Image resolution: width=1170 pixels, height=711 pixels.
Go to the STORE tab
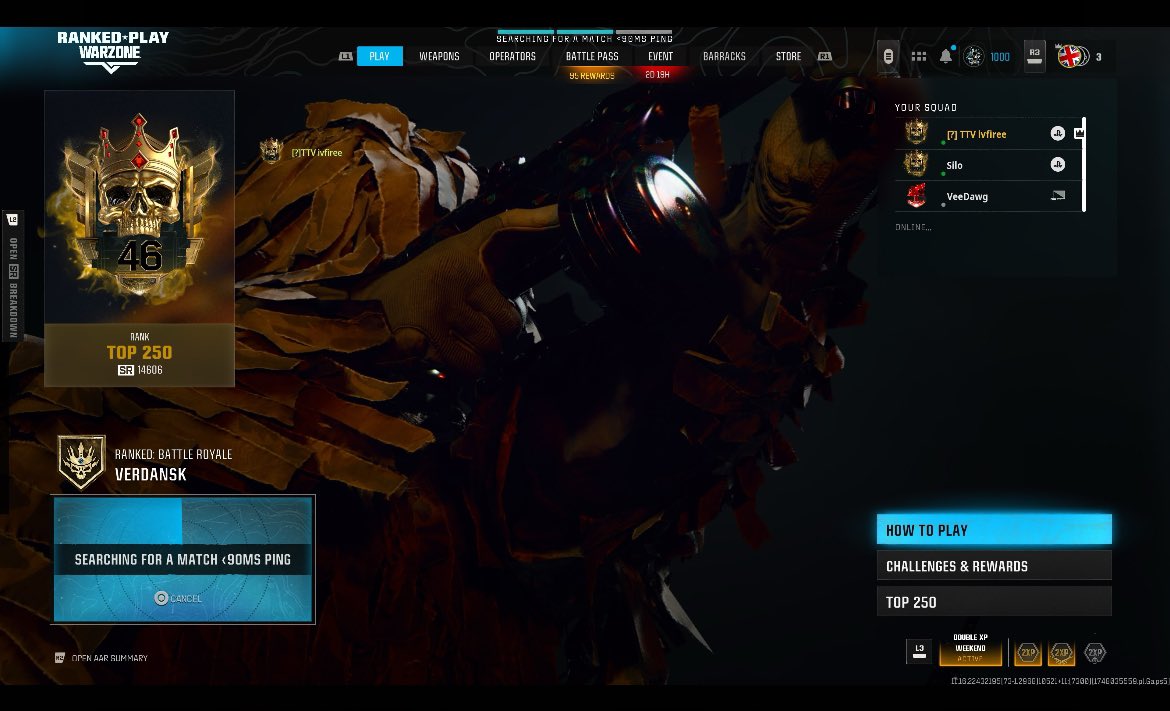(788, 56)
